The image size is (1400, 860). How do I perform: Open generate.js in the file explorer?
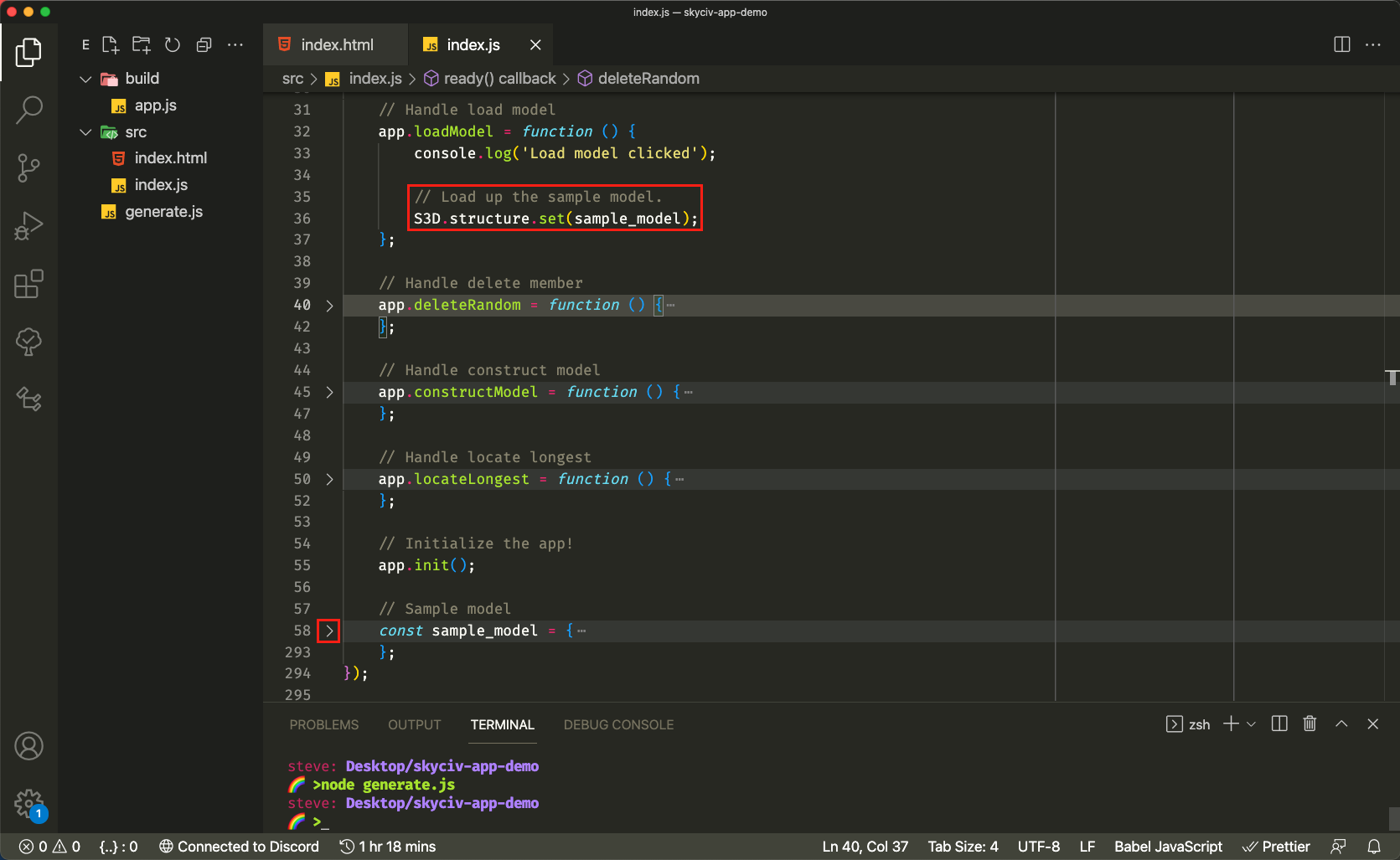coord(163,212)
